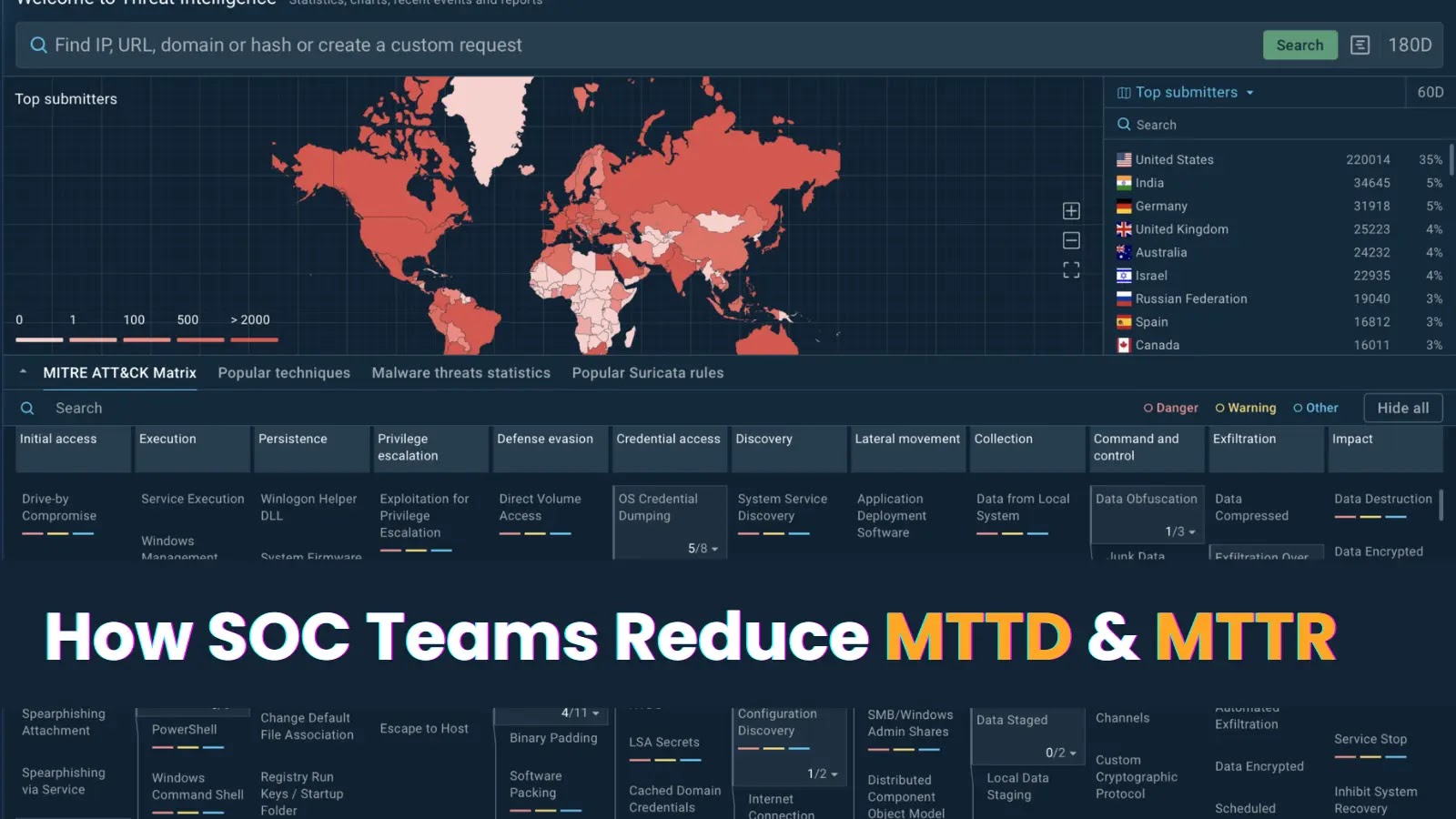Click the Hide all button
The image size is (1456, 819).
[x=1402, y=408]
